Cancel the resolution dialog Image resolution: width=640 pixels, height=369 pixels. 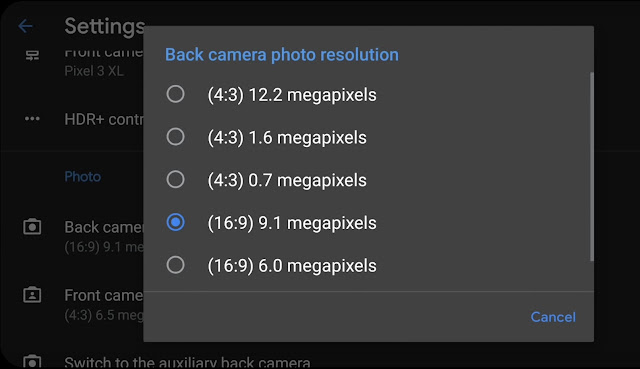coord(553,317)
